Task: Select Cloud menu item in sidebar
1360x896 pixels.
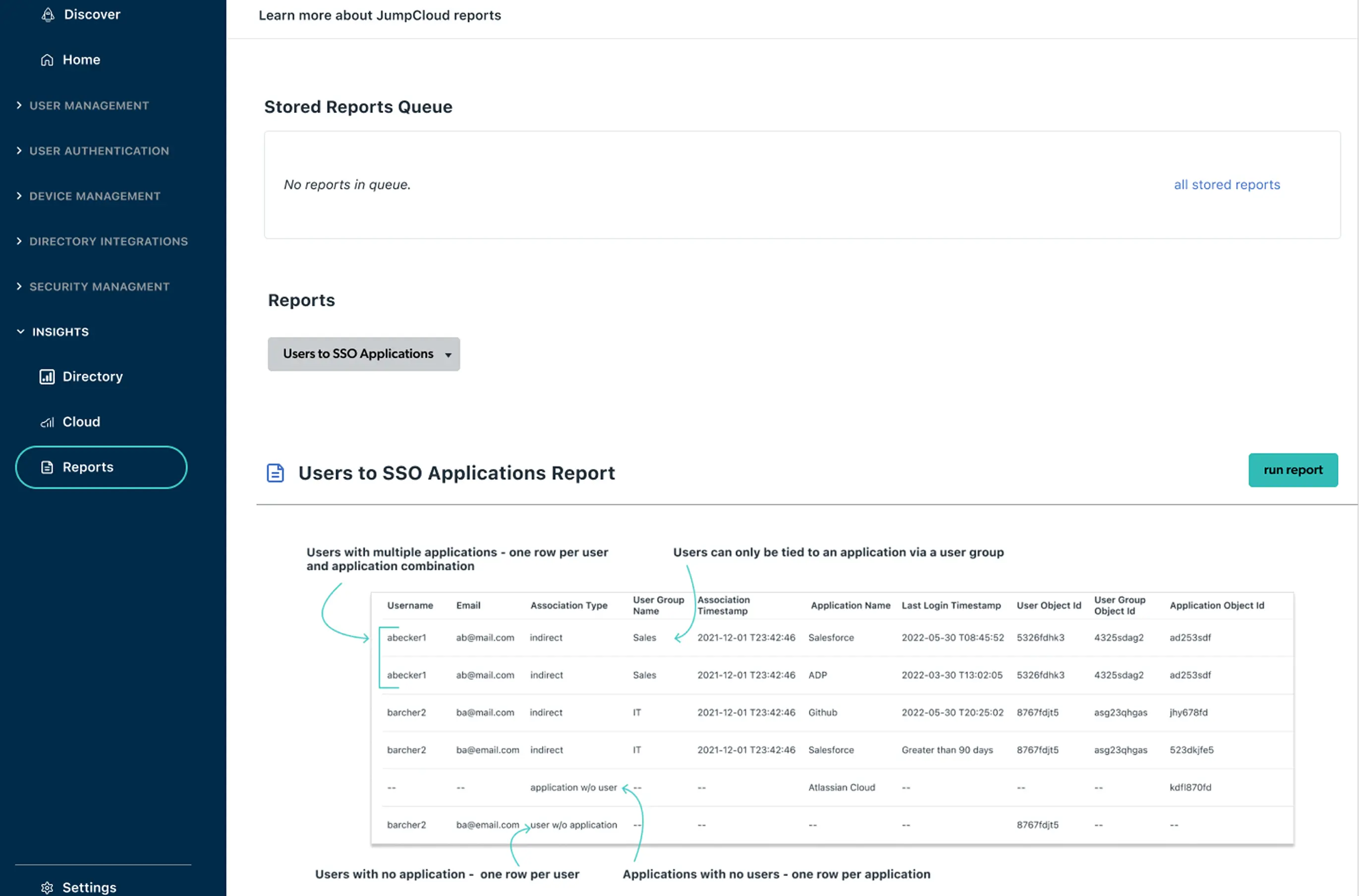Action: click(x=81, y=422)
